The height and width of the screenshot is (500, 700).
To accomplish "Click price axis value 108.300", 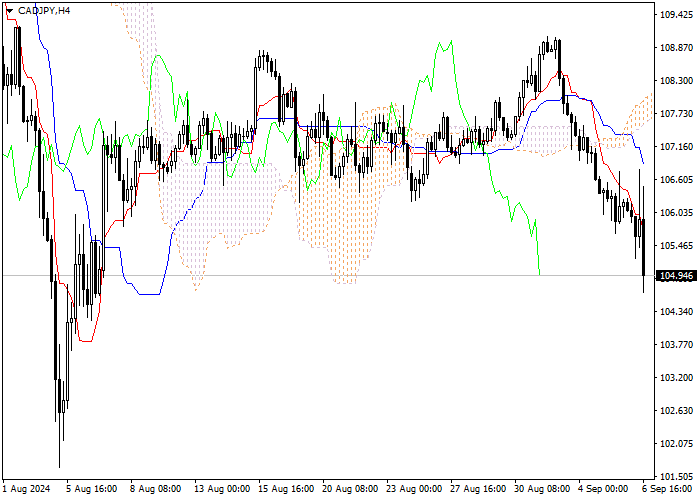I will pyautogui.click(x=676, y=81).
